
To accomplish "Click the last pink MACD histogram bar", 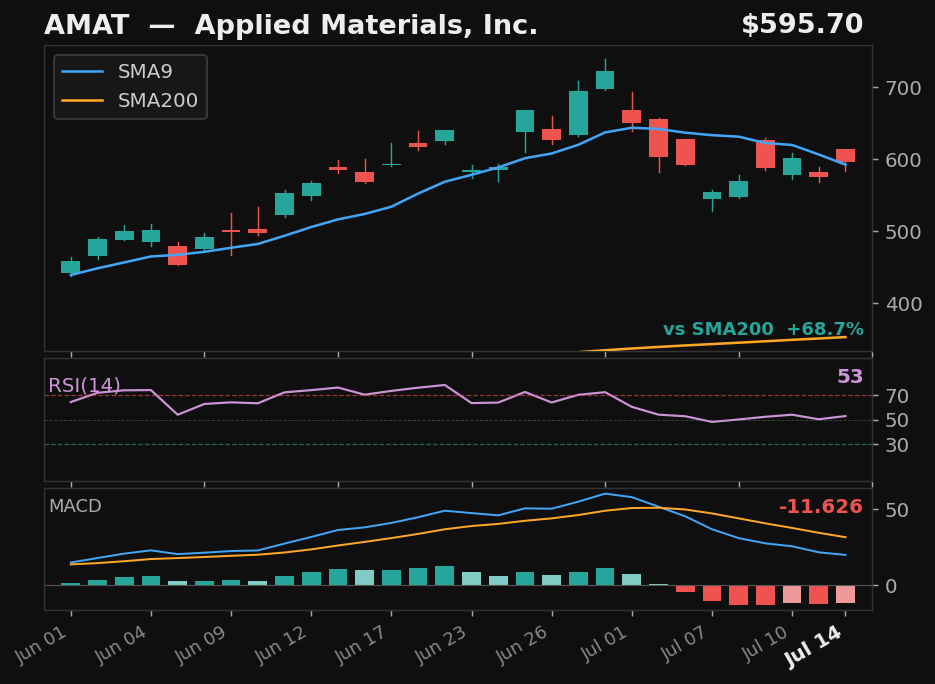I will tap(846, 595).
